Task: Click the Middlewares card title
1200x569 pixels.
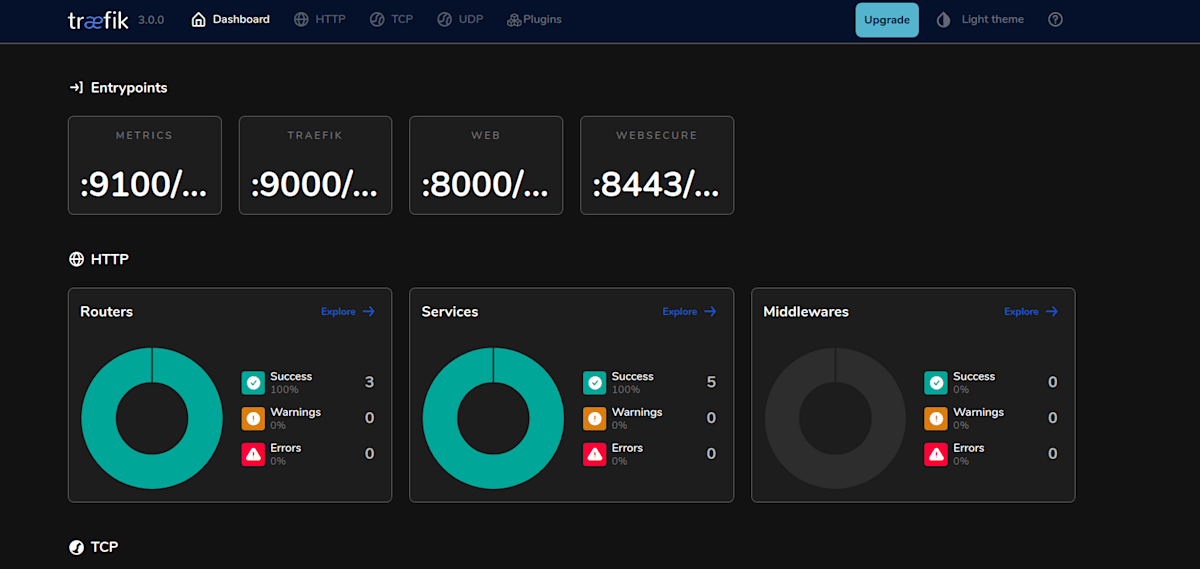Action: (806, 312)
